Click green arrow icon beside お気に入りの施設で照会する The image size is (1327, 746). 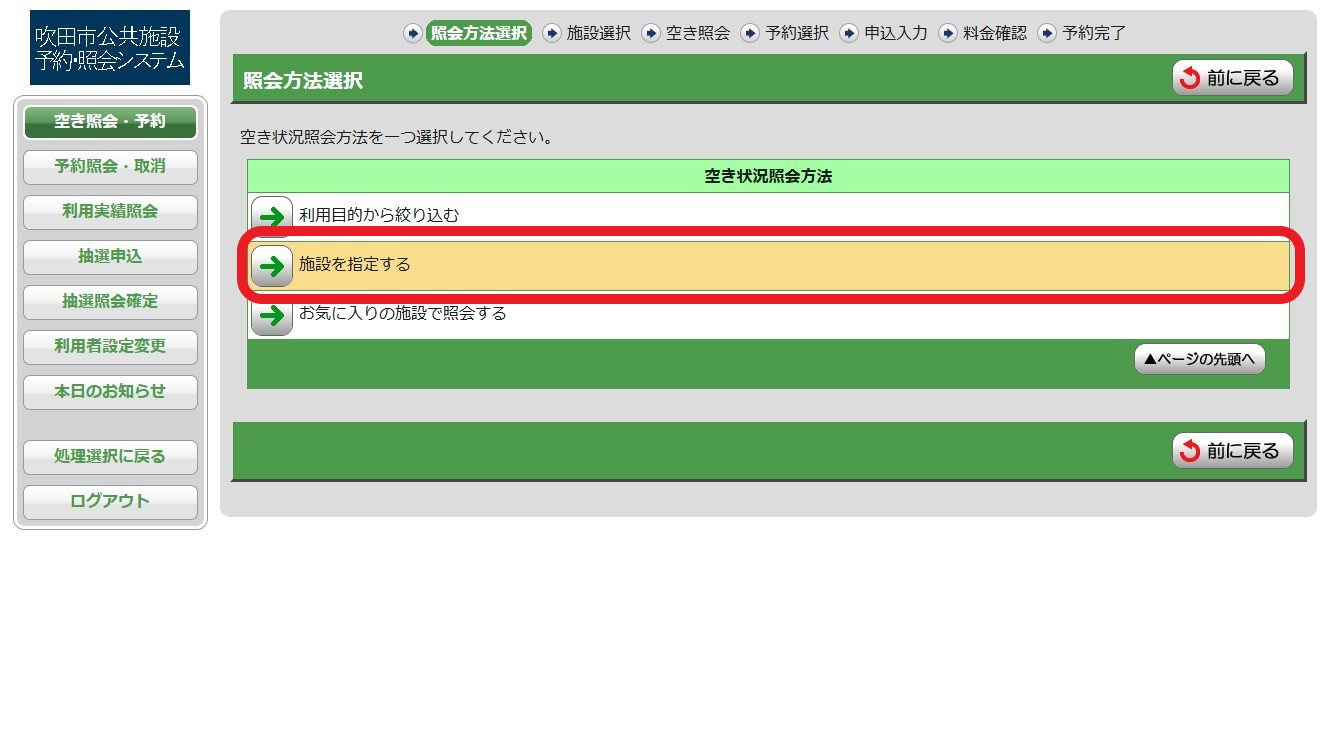(x=271, y=315)
